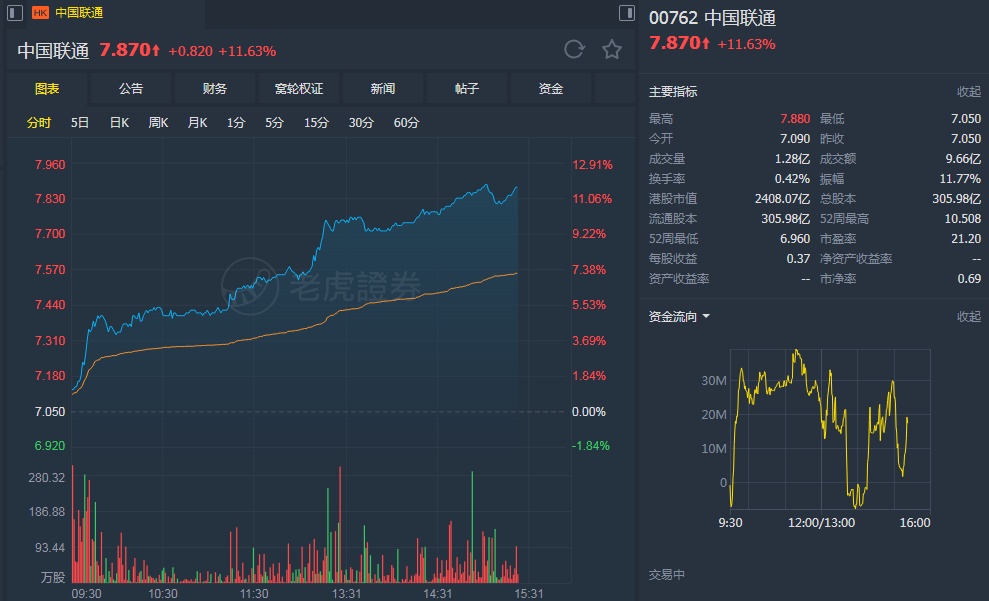Select the 30分 interval
The width and height of the screenshot is (989, 601).
tap(361, 123)
